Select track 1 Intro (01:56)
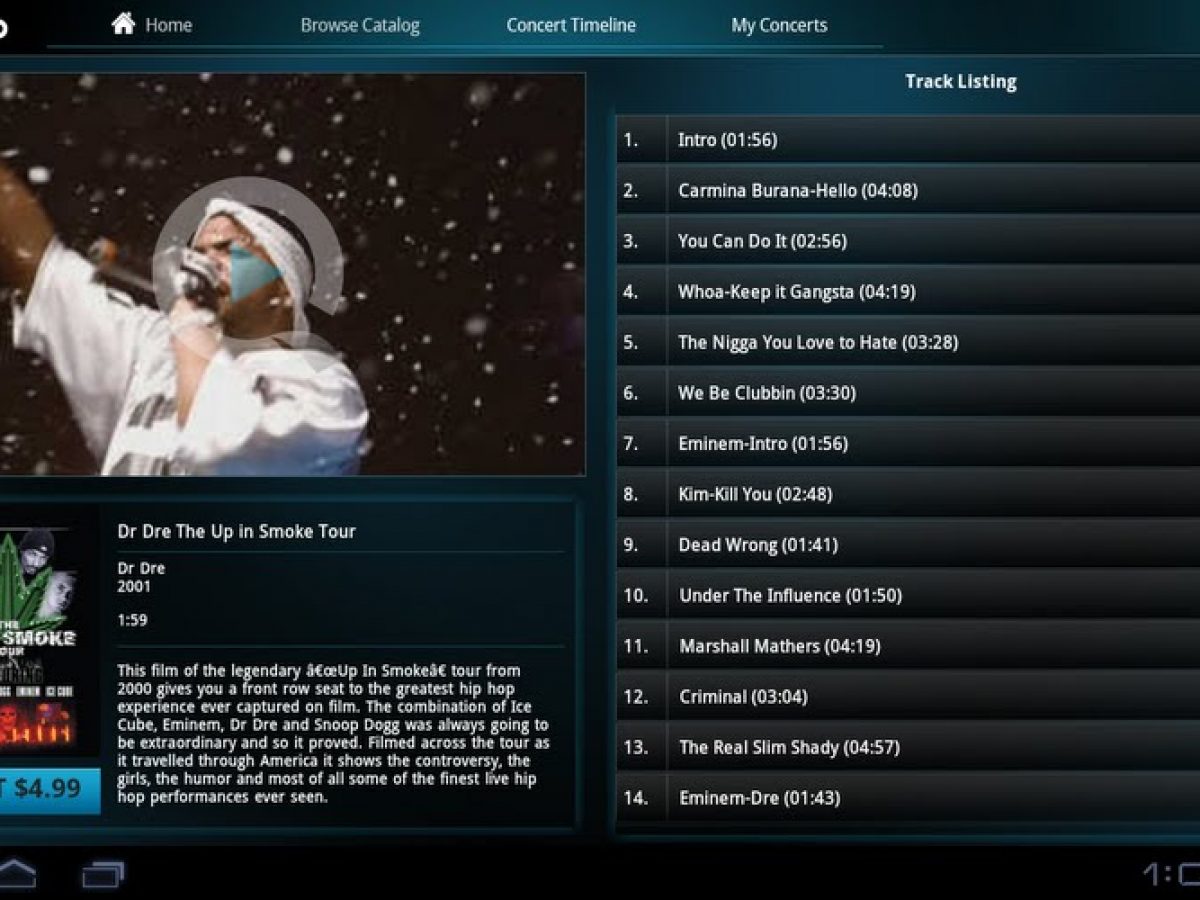1200x900 pixels. coord(908,140)
